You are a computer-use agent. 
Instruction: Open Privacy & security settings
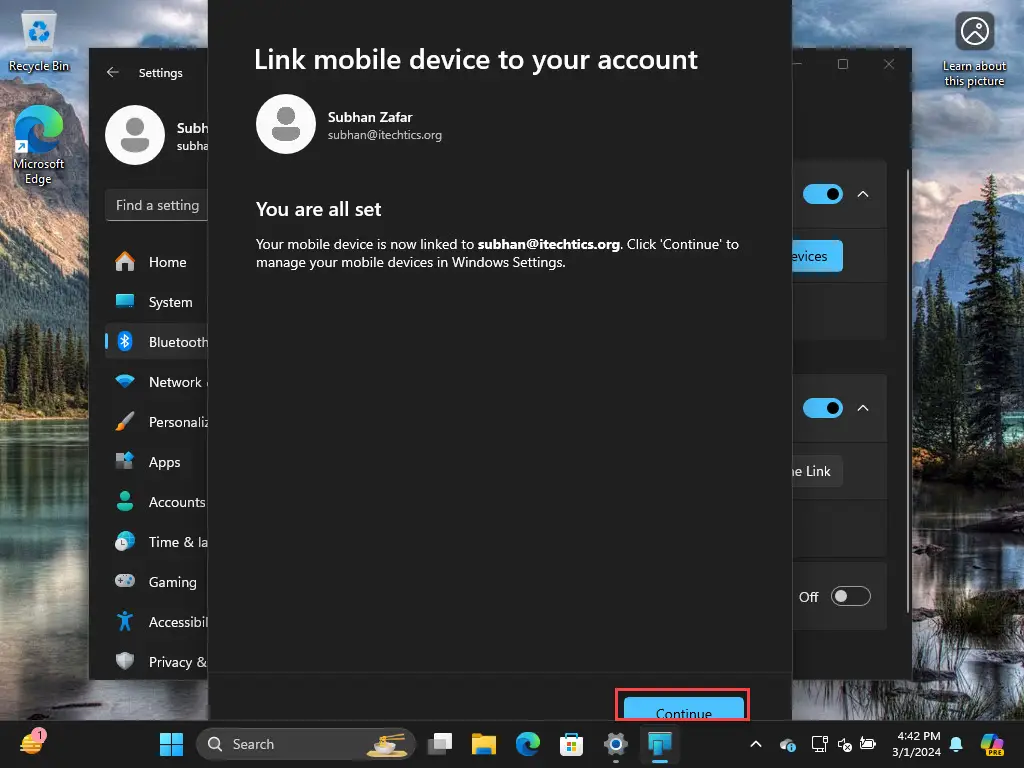[x=157, y=662]
